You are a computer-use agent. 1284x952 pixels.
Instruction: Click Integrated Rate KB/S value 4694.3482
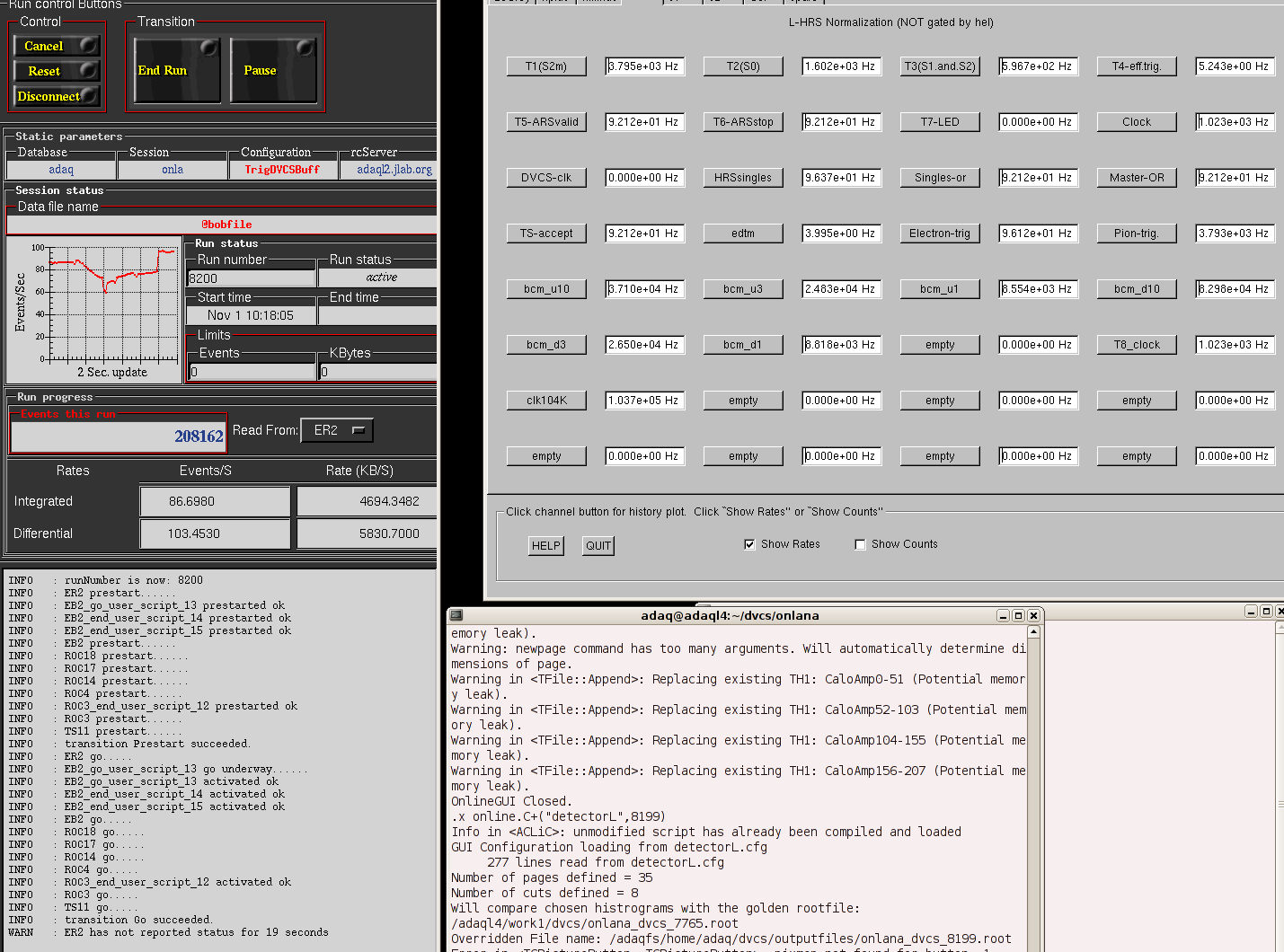[367, 501]
